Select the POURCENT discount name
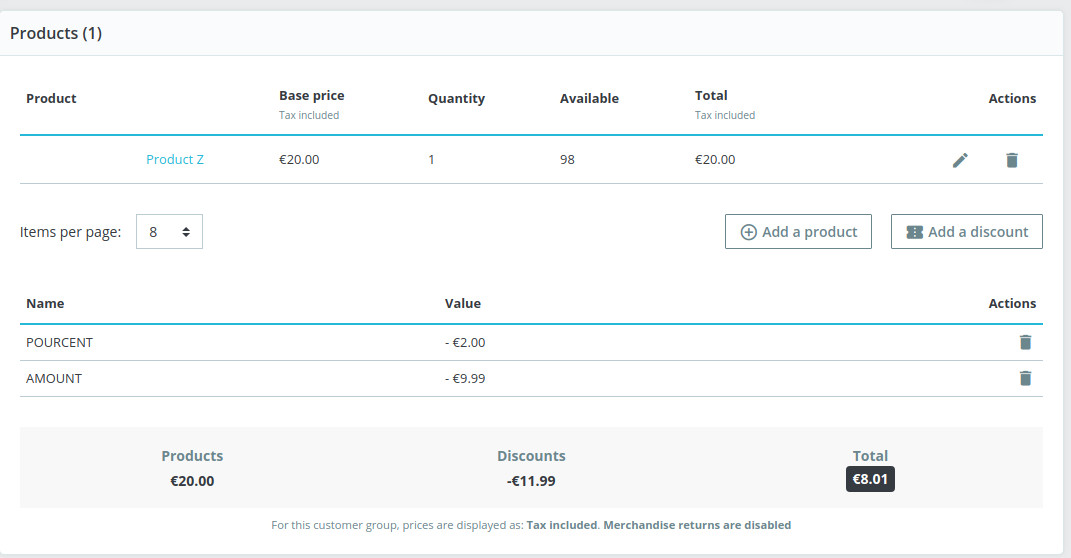1071x558 pixels. (x=59, y=342)
